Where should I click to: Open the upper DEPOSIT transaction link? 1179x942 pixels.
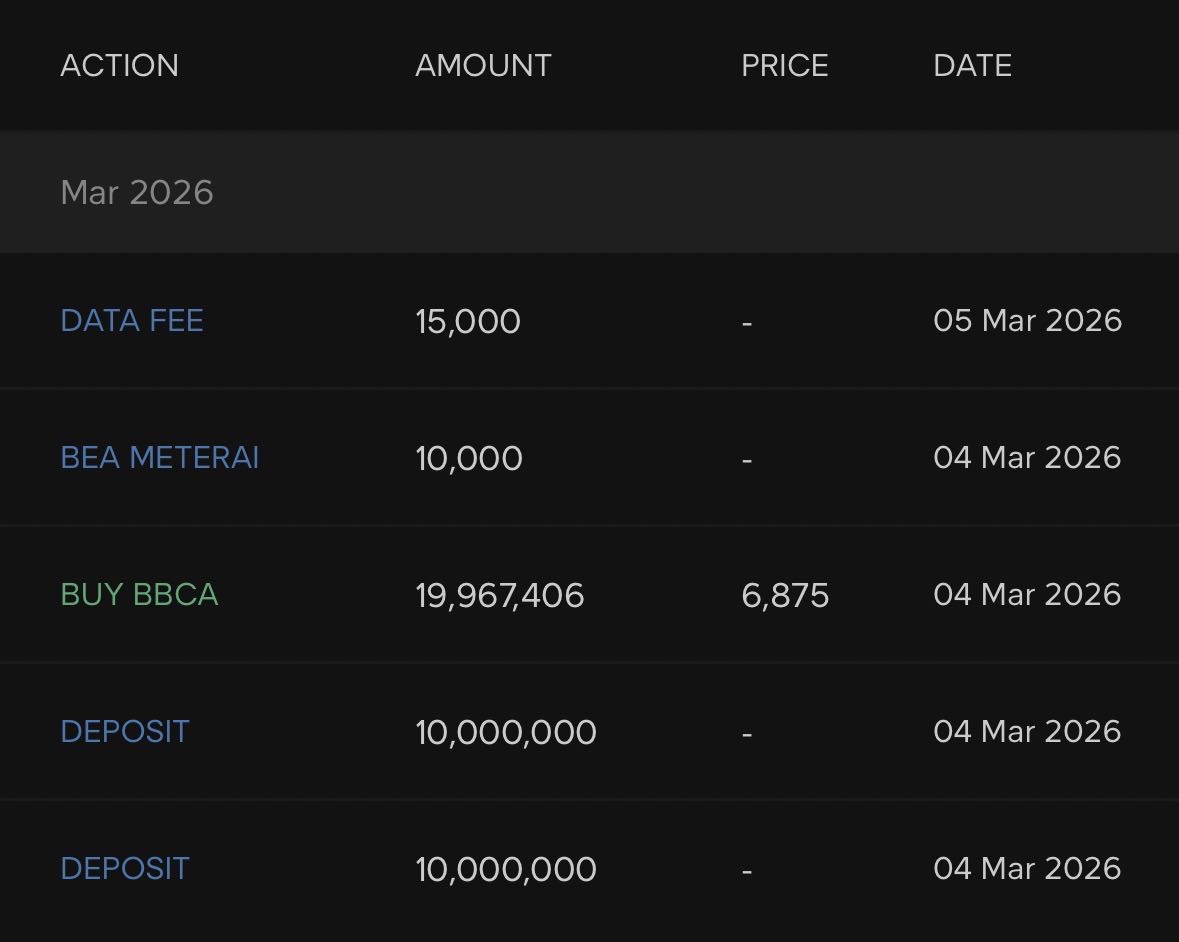click(125, 732)
